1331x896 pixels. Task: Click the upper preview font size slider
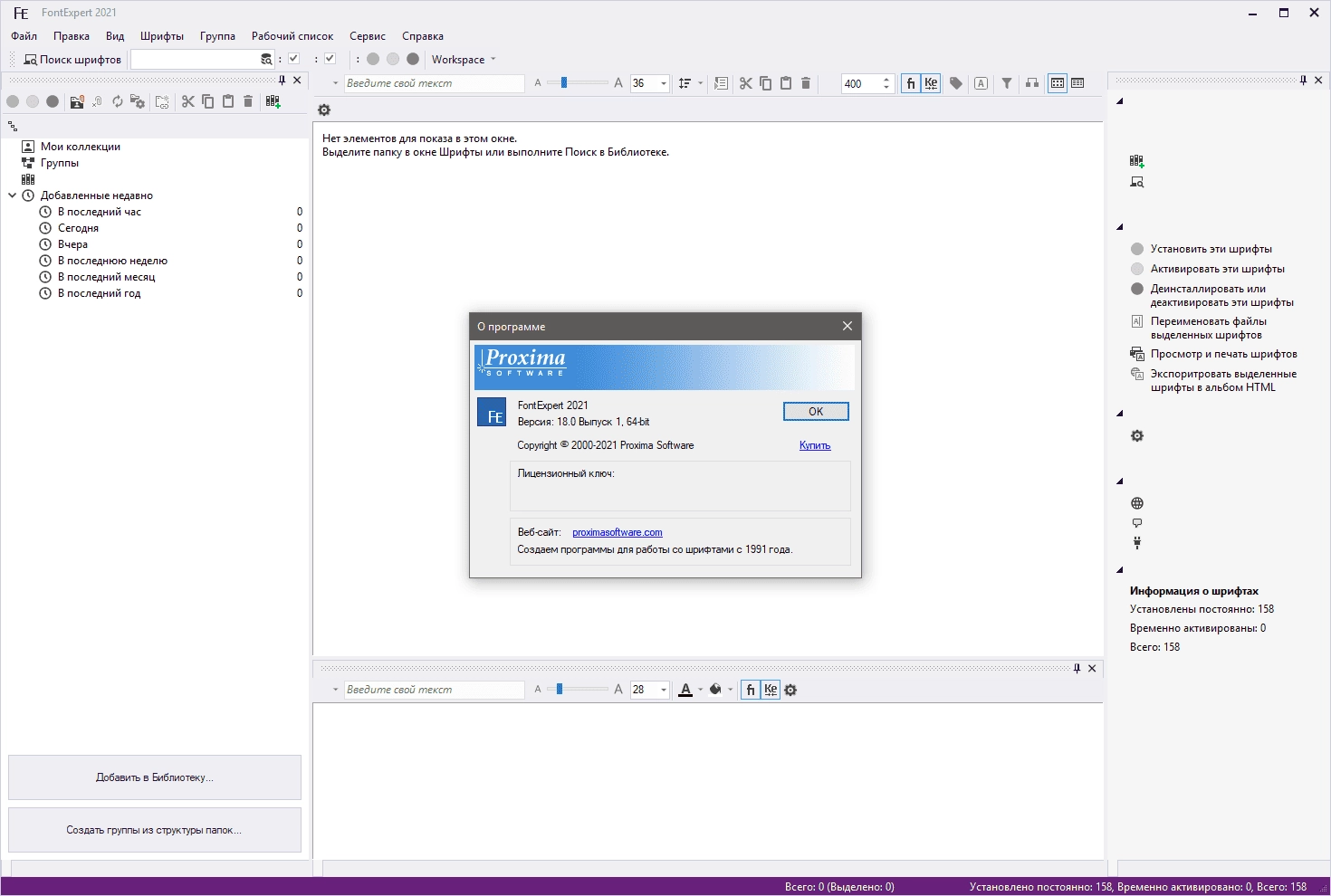click(578, 83)
